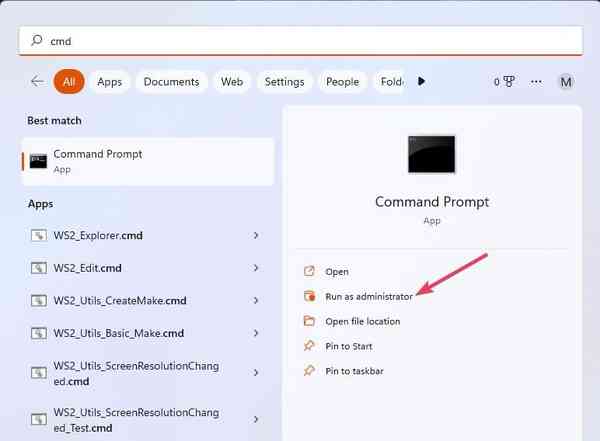The height and width of the screenshot is (441, 600).
Task: Click the search magnifier icon
Action: 37,41
